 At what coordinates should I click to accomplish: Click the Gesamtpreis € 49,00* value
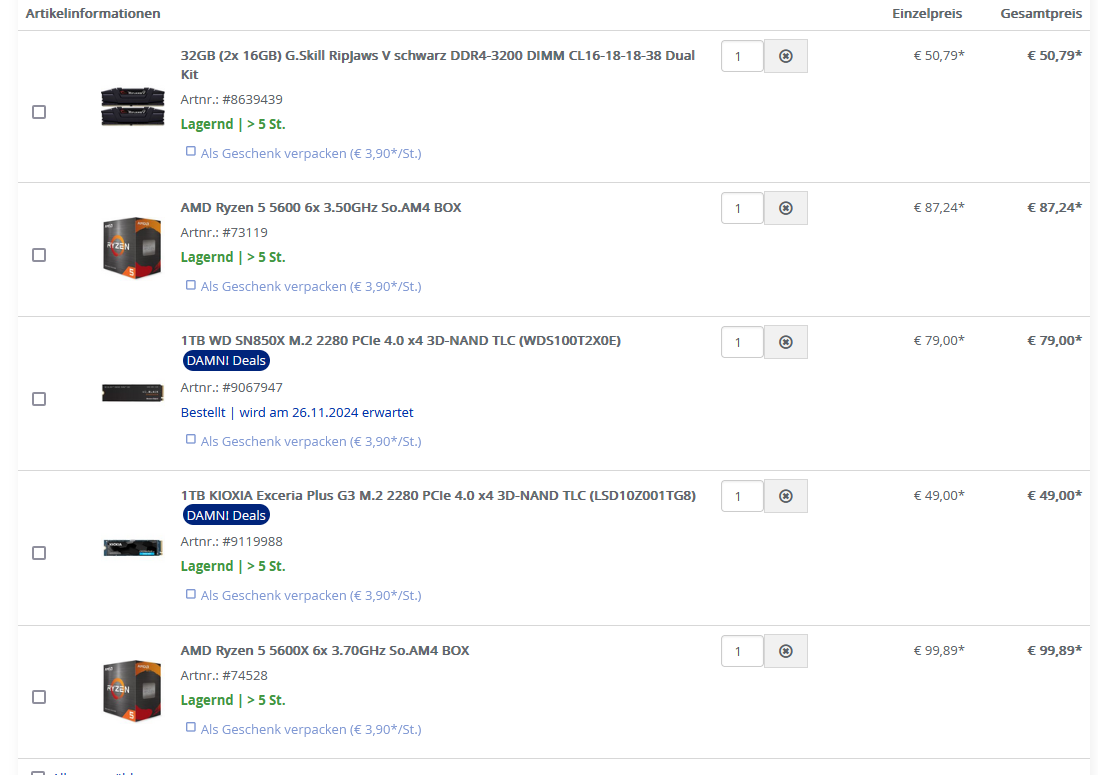[1055, 495]
